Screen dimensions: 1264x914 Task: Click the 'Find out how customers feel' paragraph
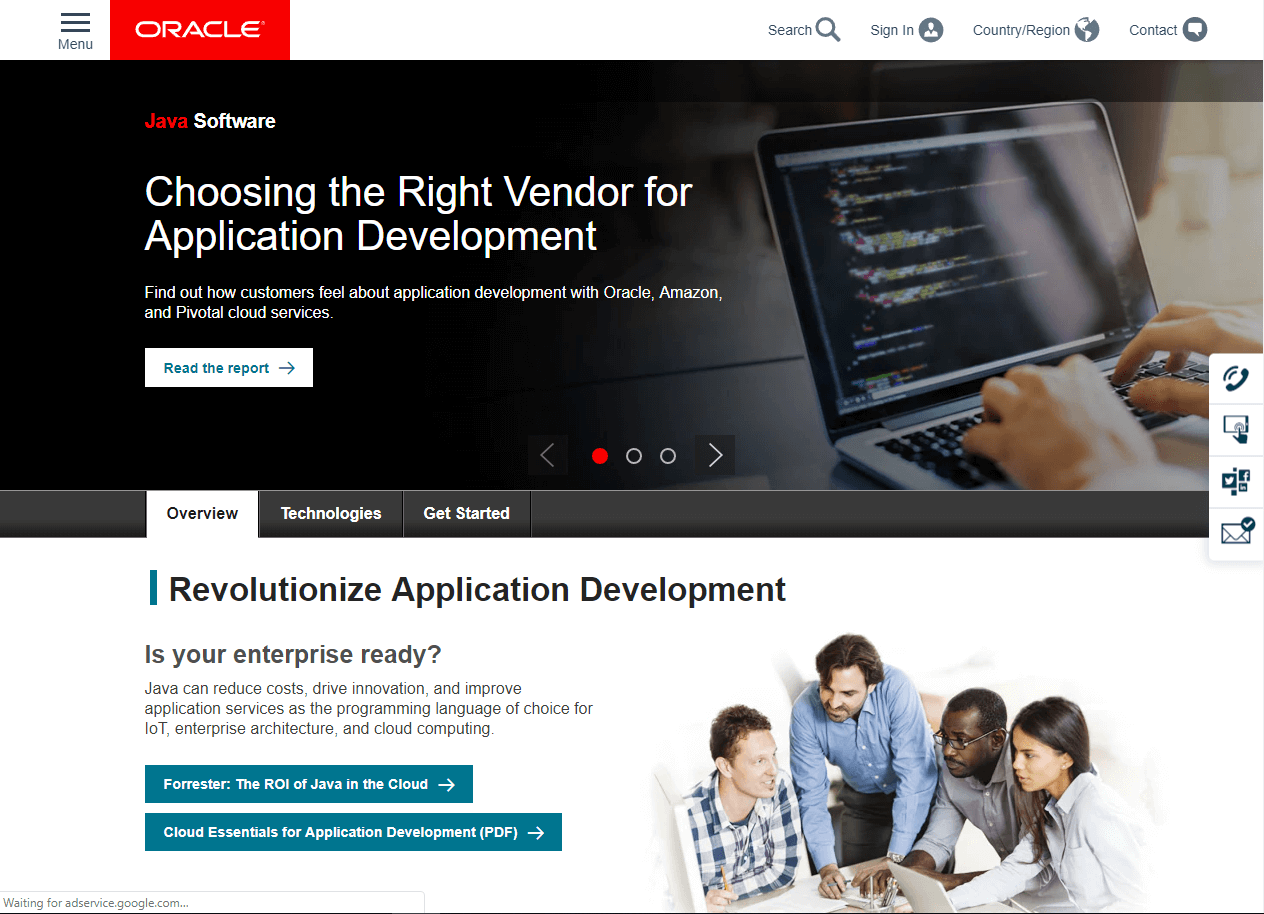(x=433, y=302)
